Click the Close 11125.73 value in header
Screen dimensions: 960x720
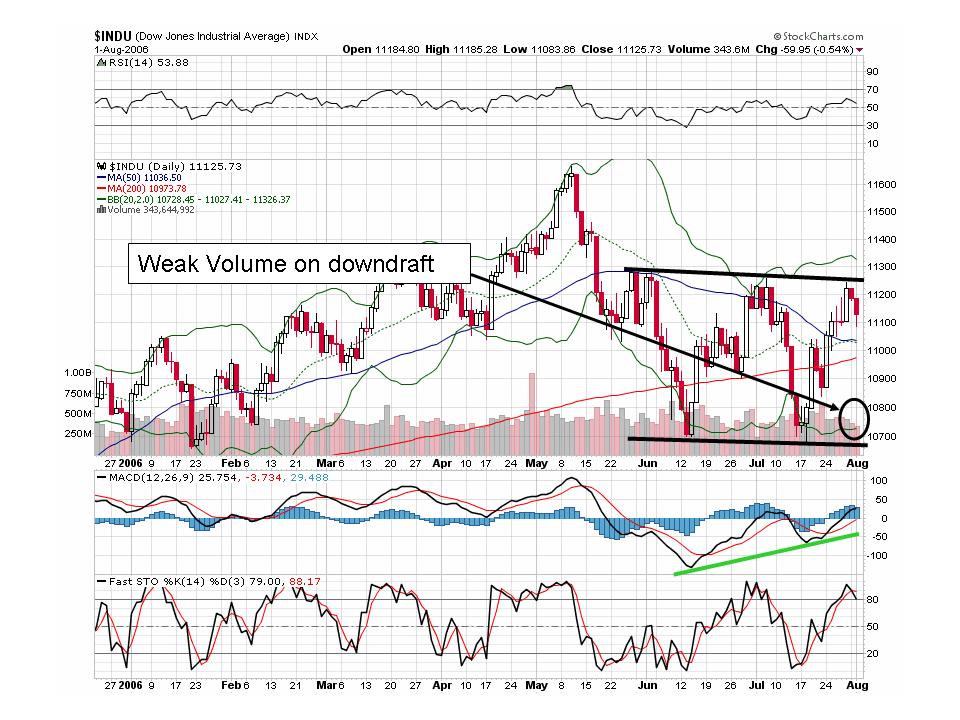click(621, 50)
